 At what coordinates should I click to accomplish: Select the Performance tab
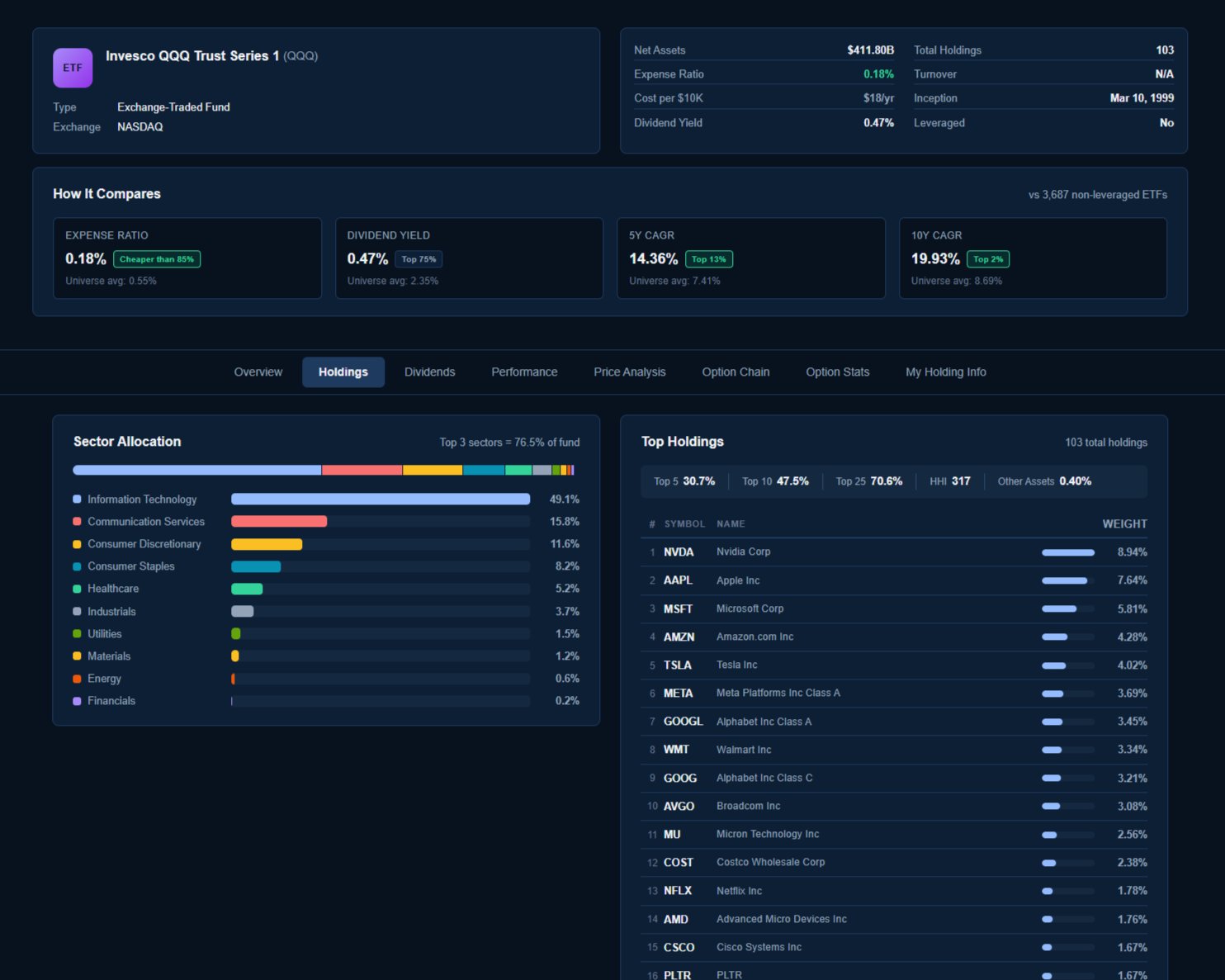pos(524,372)
